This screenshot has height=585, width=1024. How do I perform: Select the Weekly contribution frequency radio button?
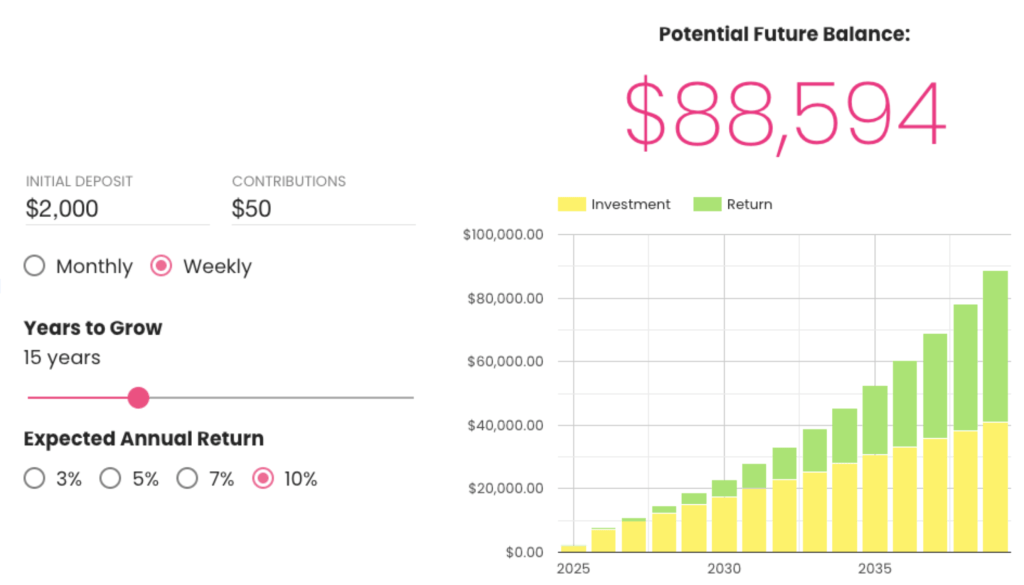tap(161, 266)
